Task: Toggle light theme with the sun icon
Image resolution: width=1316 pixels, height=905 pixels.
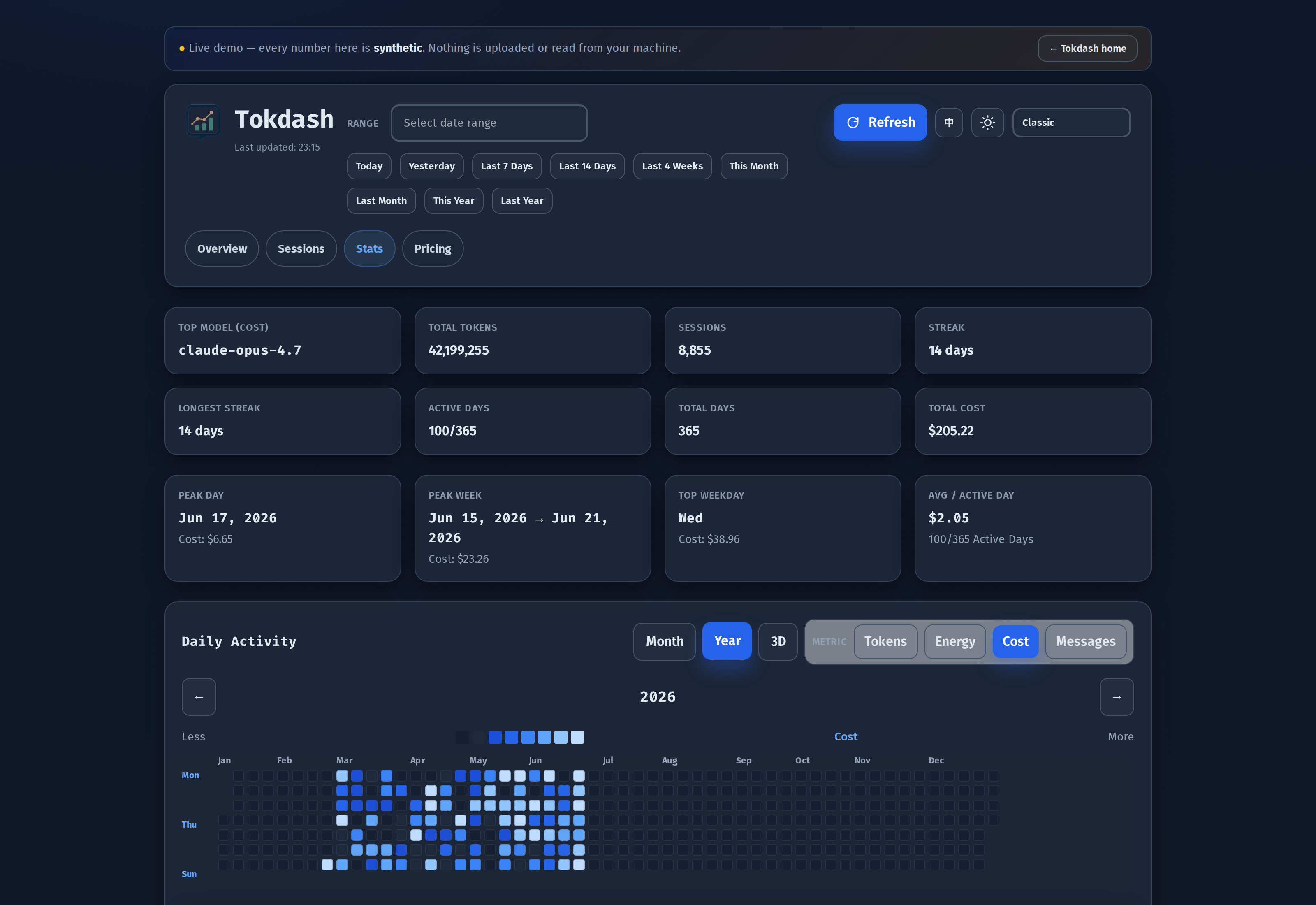Action: point(987,123)
